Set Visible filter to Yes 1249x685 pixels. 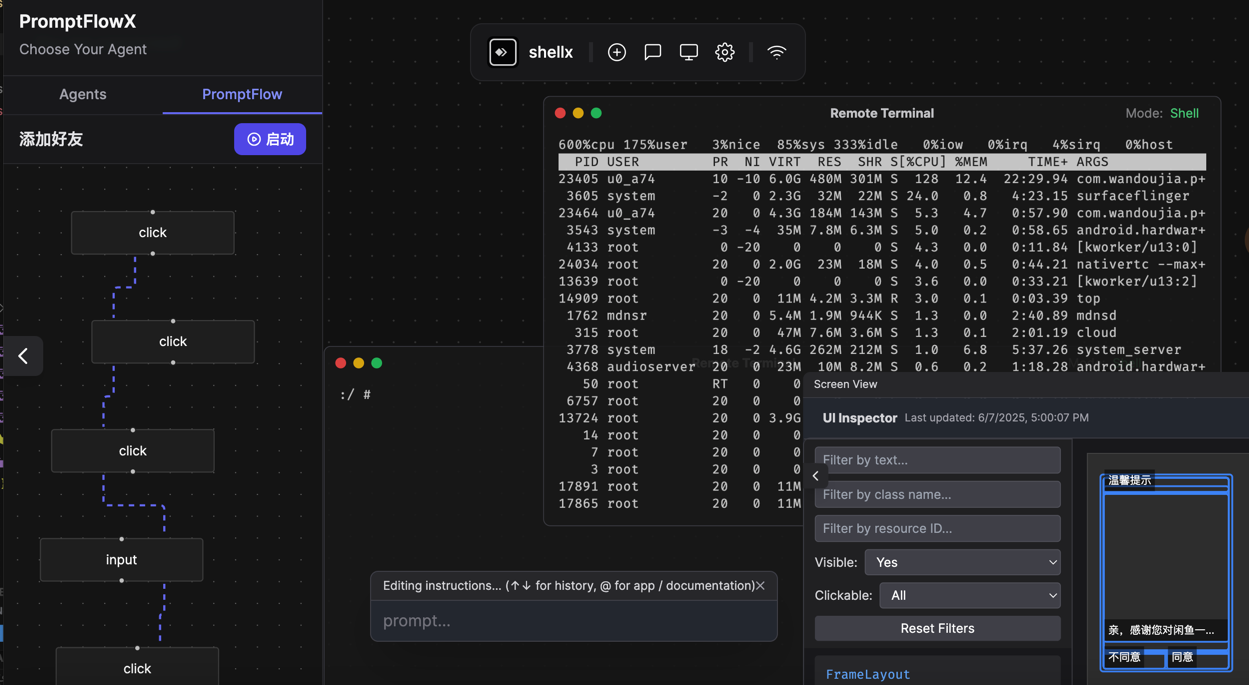(x=962, y=562)
